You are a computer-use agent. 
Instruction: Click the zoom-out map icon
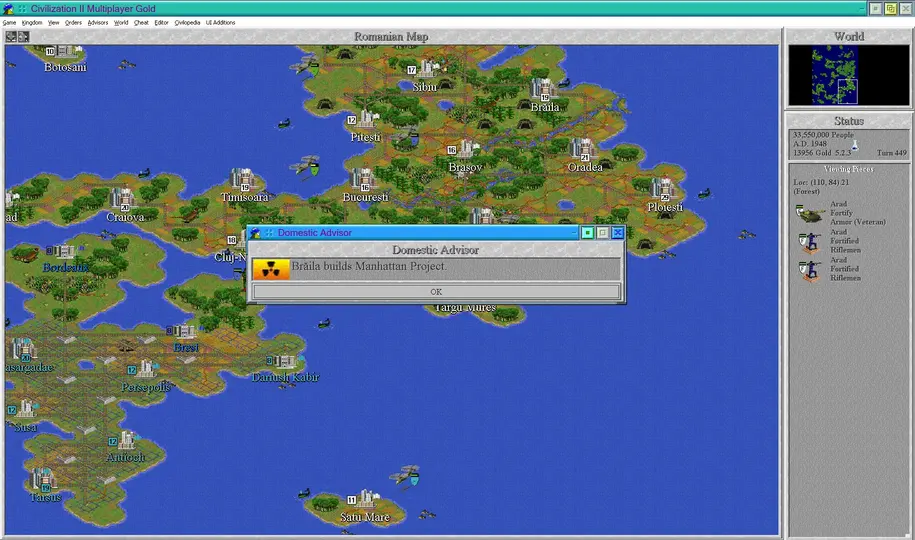[23, 37]
